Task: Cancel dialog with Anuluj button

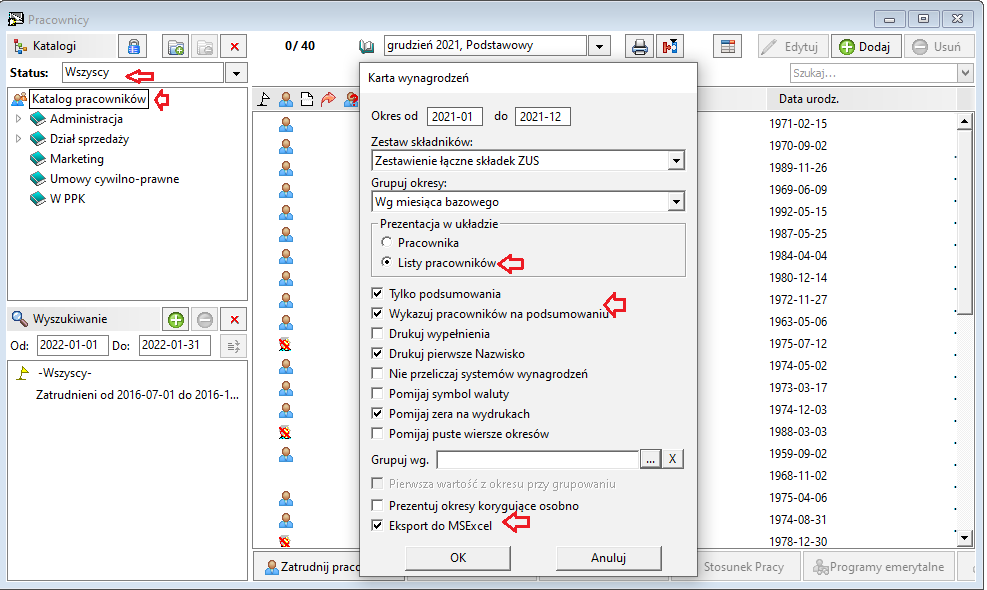Action: point(609,558)
